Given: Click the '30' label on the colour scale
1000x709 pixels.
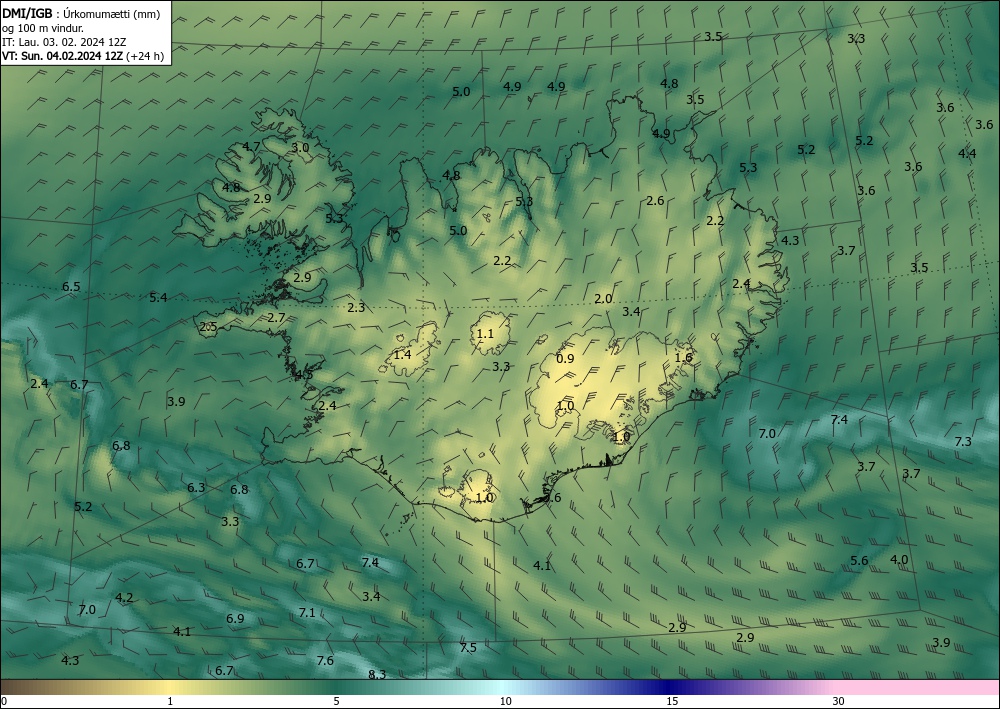Looking at the screenshot, I should coord(839,701).
